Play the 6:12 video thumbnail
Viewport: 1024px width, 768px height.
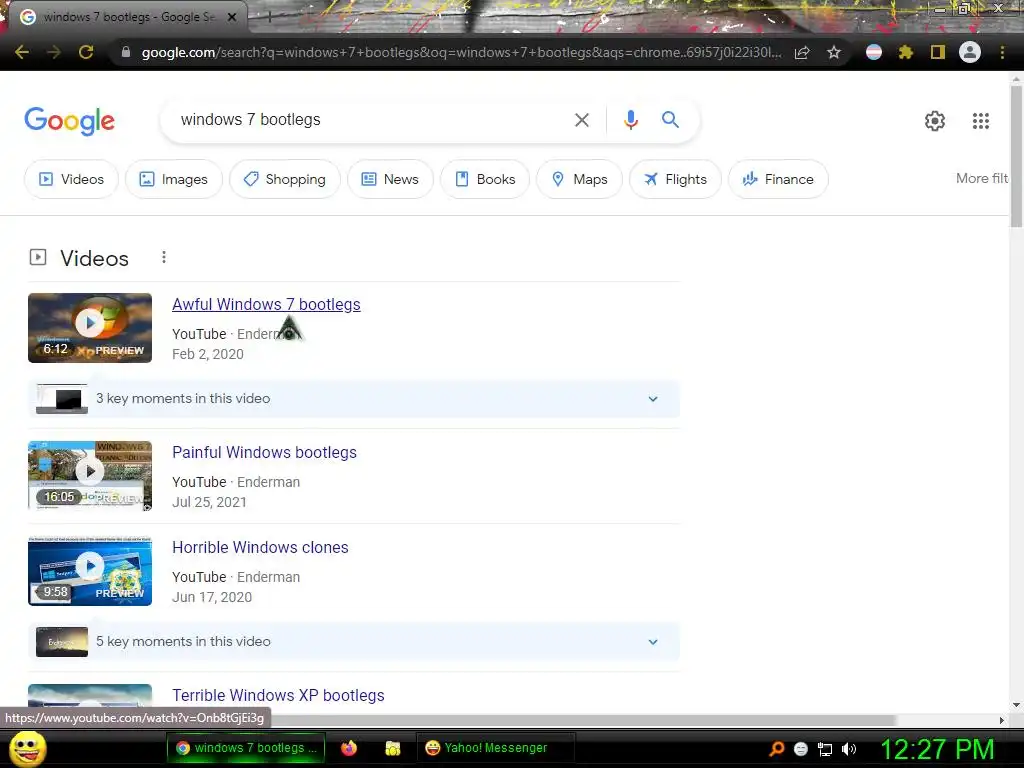click(90, 328)
